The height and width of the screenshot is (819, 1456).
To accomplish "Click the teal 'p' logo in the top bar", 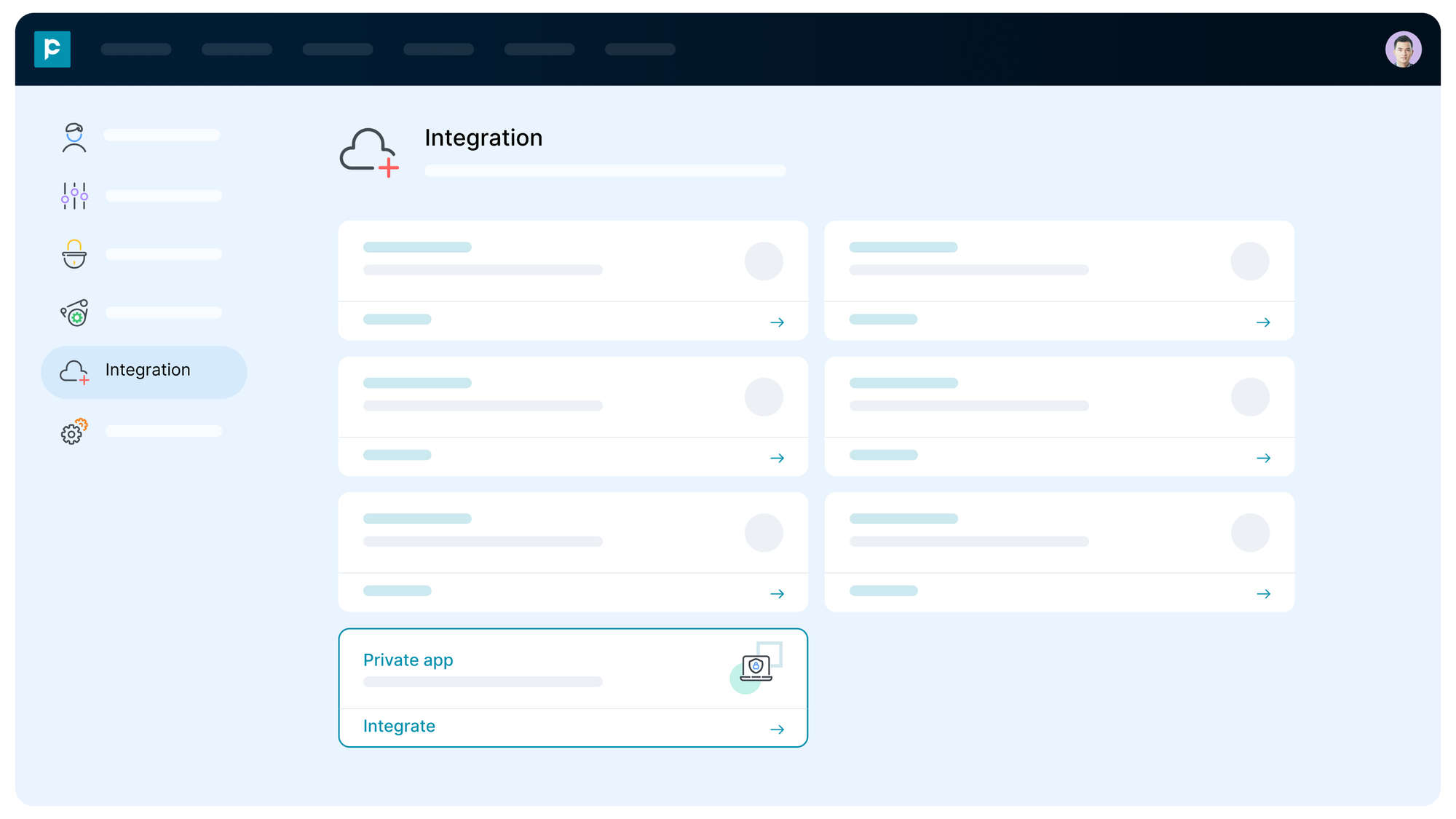I will pyautogui.click(x=52, y=49).
